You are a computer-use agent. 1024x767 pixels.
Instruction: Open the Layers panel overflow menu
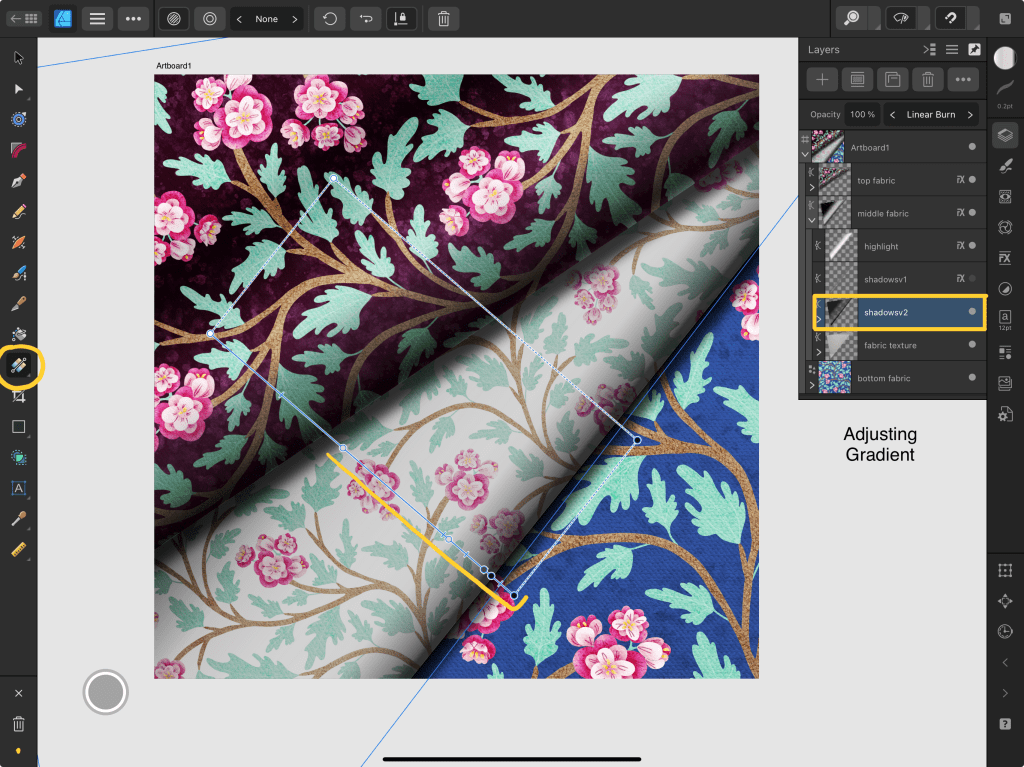(x=964, y=79)
